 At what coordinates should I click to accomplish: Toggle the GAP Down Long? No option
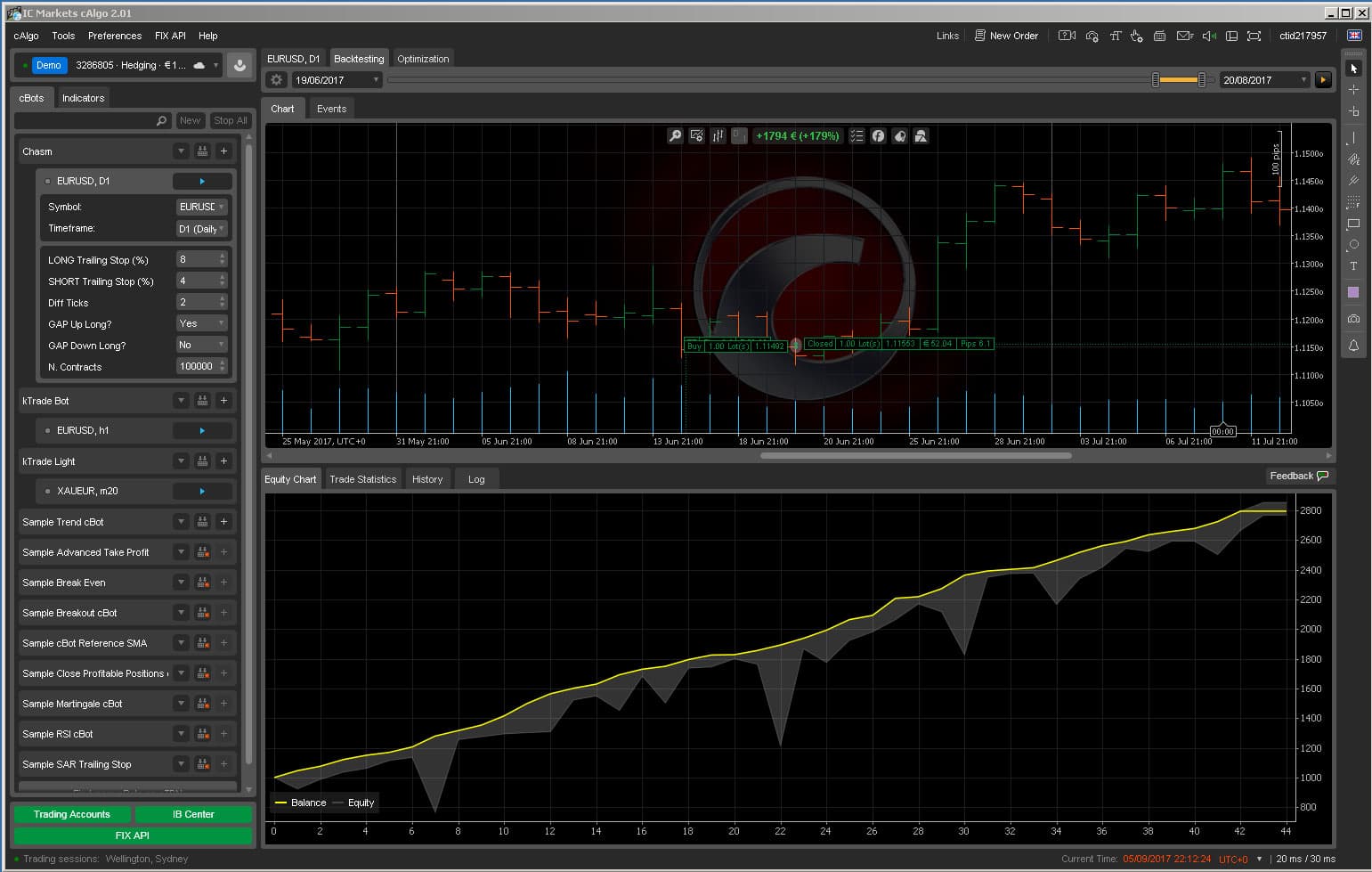coord(202,345)
